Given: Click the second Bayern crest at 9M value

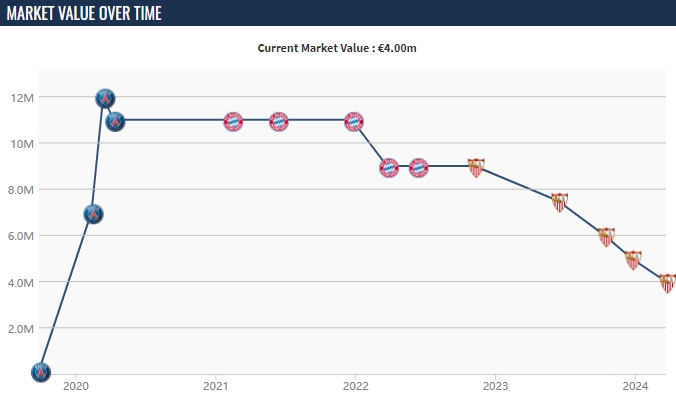Looking at the screenshot, I should click(x=419, y=168).
